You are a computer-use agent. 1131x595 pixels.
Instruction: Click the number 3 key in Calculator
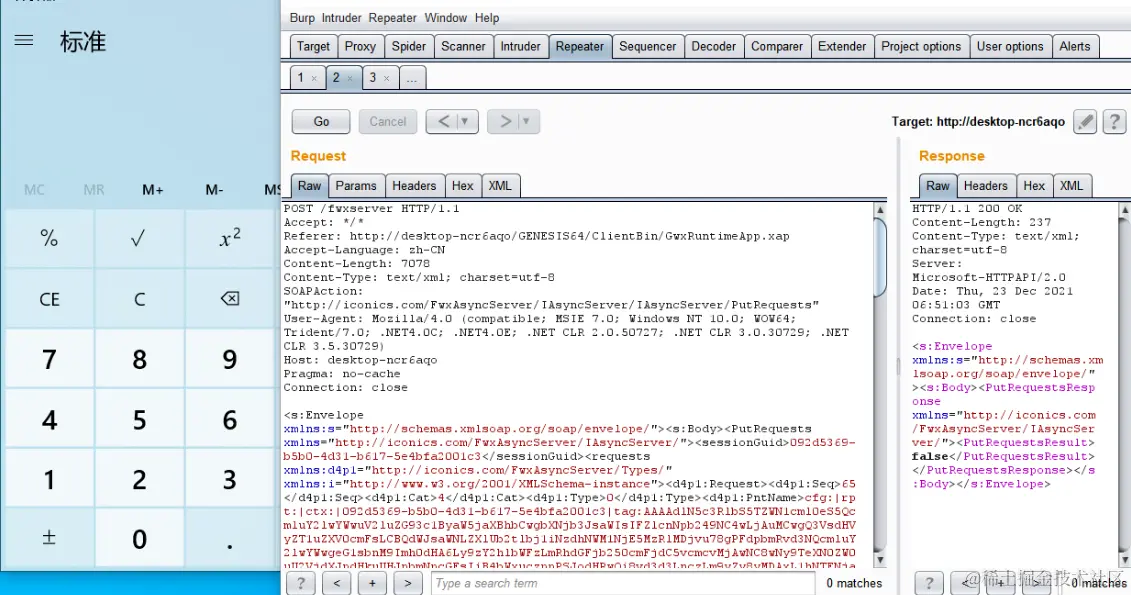click(229, 479)
